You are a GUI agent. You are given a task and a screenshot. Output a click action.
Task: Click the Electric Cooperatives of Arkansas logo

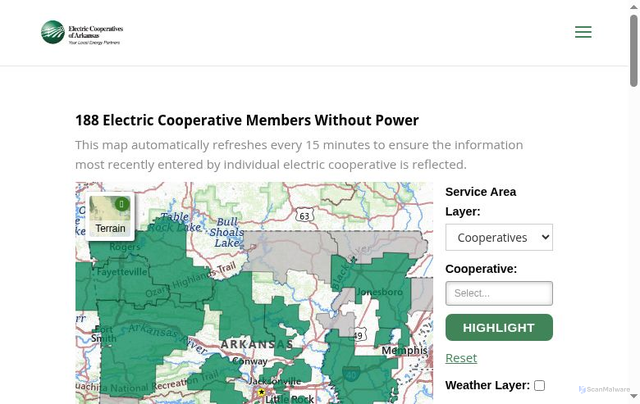point(82,32)
